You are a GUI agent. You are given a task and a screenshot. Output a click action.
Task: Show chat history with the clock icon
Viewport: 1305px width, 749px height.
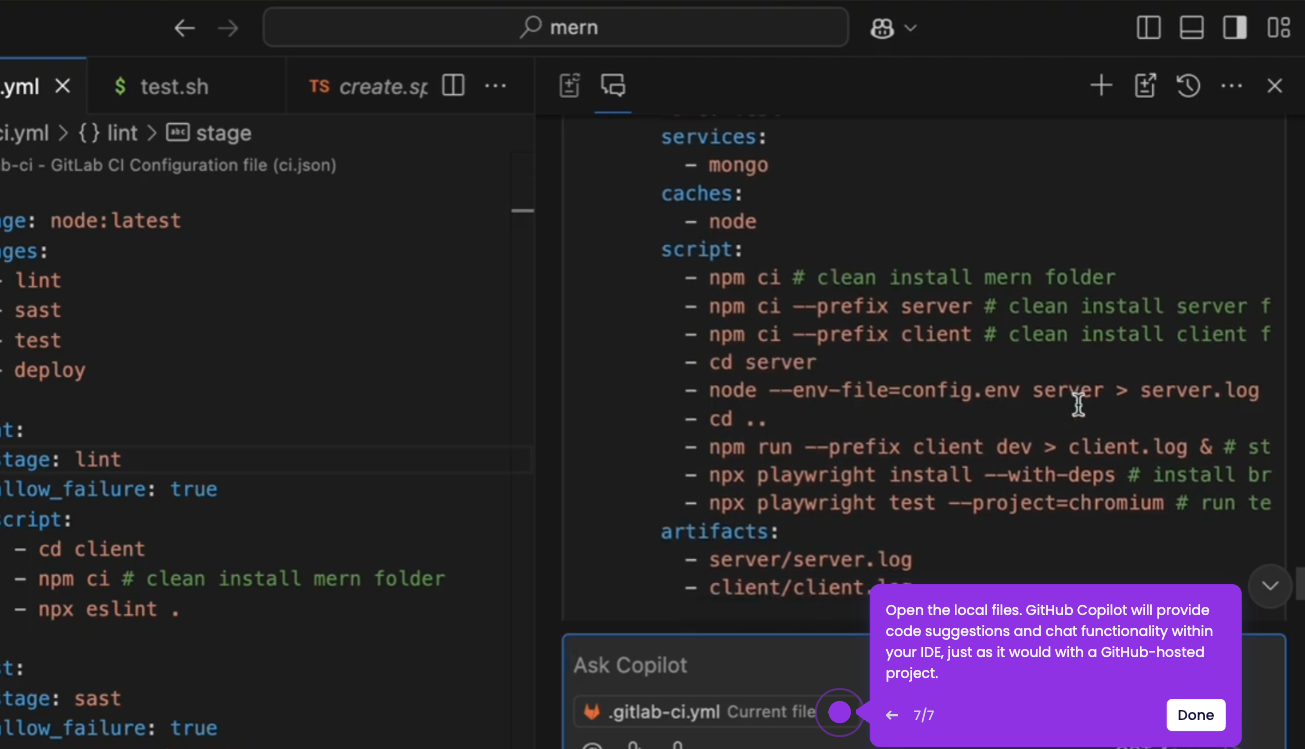coord(1188,86)
